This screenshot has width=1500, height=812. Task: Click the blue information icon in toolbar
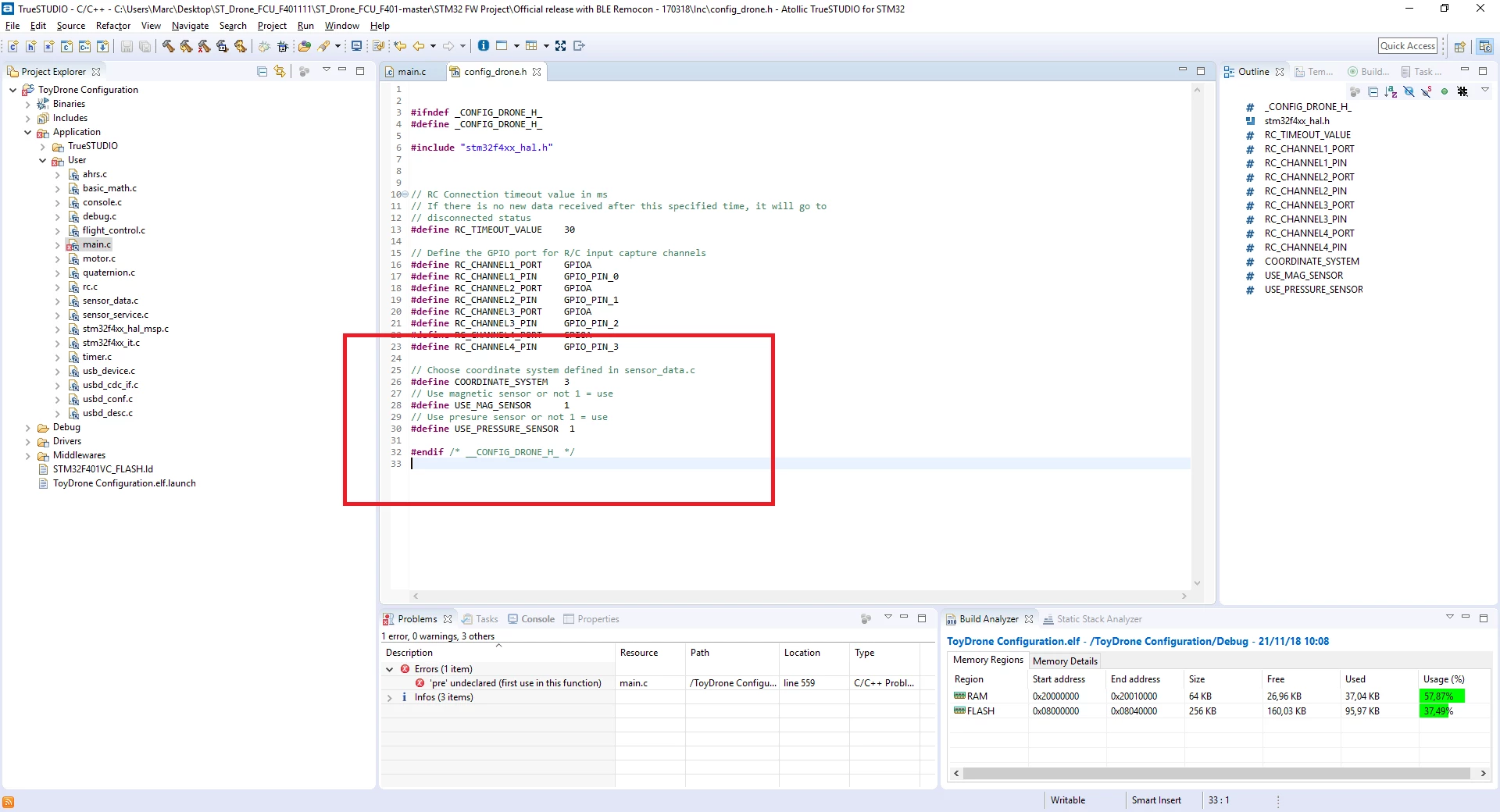tap(484, 45)
